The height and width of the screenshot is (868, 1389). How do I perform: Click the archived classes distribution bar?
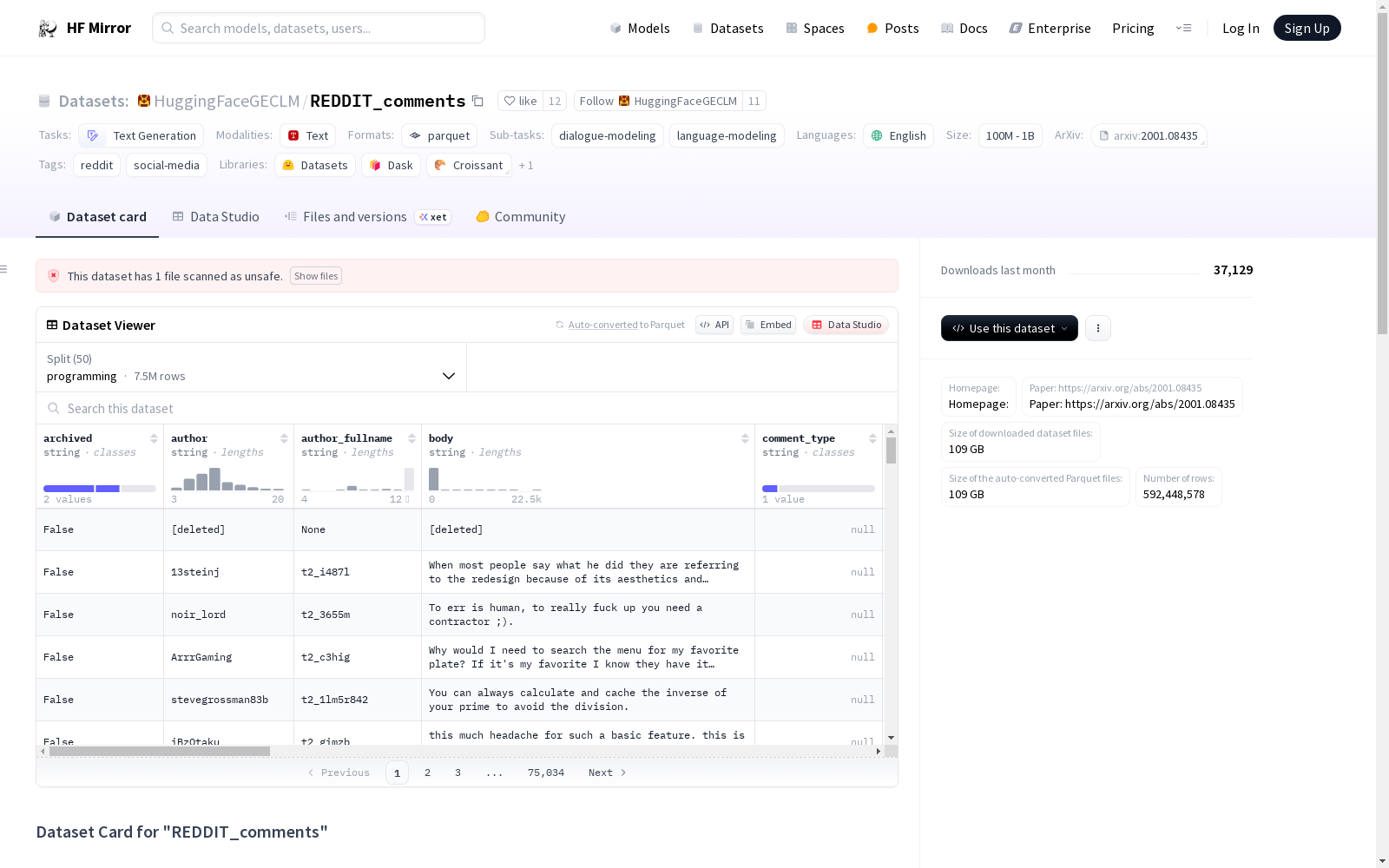click(100, 489)
